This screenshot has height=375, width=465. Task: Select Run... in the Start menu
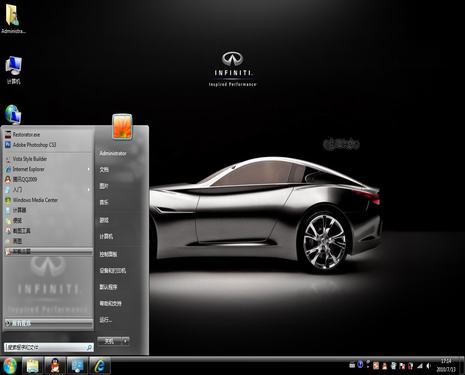(x=106, y=320)
